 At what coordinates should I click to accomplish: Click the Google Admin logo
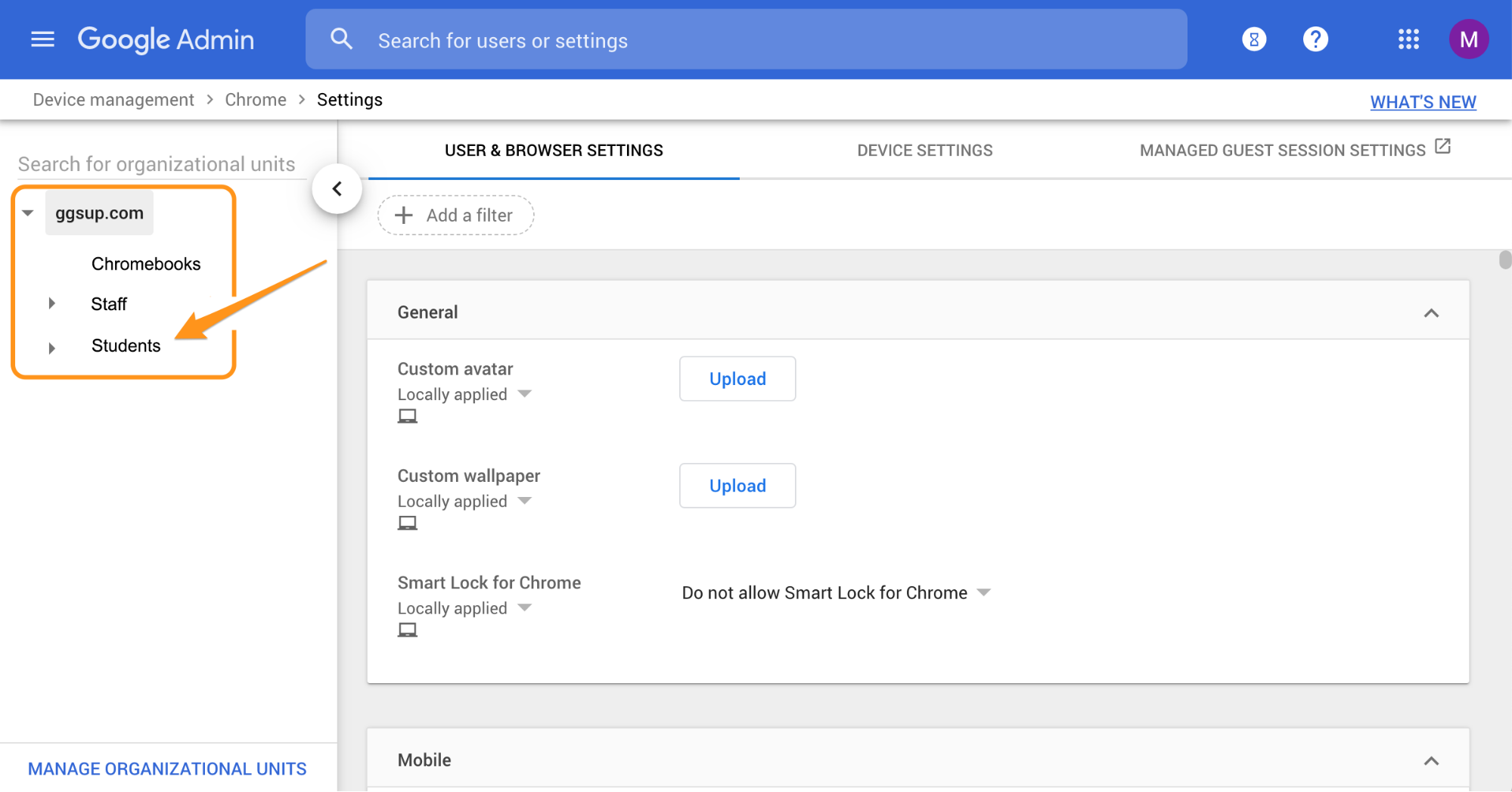[x=166, y=39]
